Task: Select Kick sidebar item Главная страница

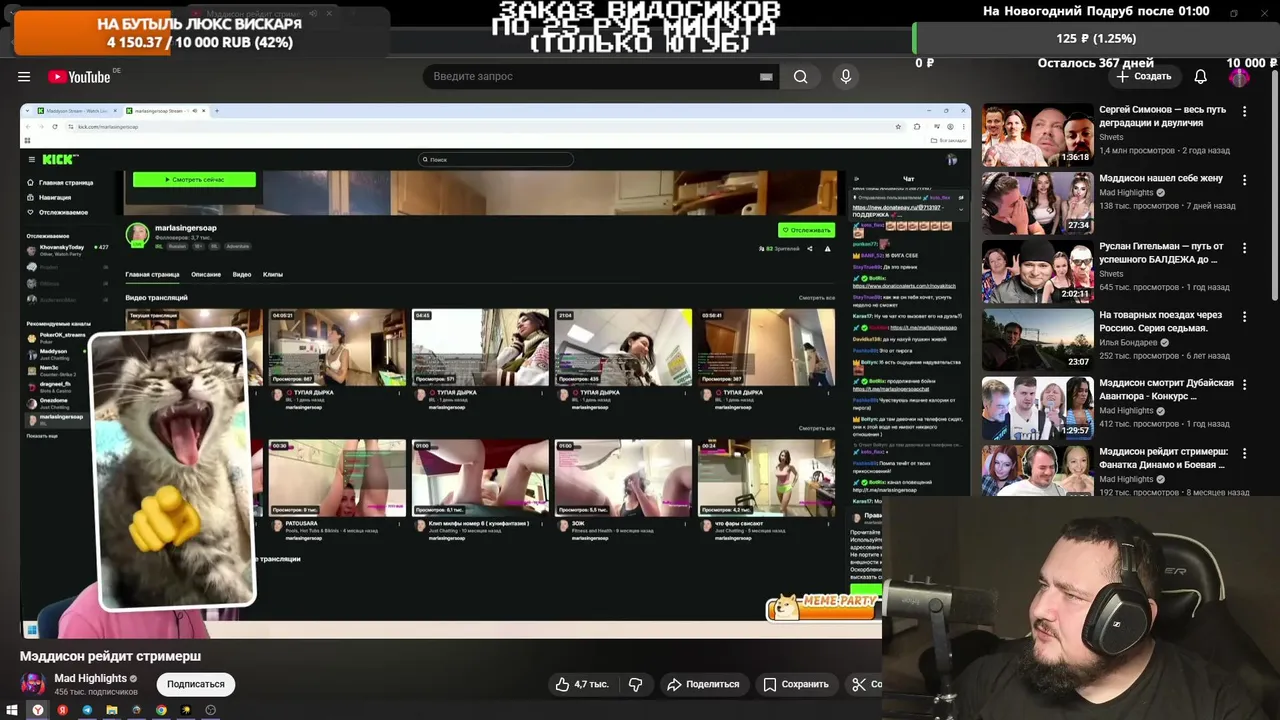Action: 60,183
